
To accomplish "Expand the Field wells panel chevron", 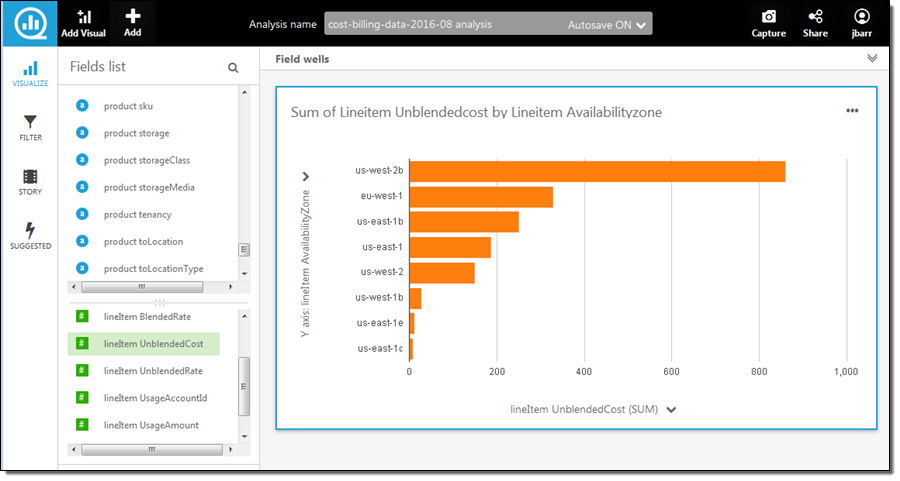I will 872,59.
